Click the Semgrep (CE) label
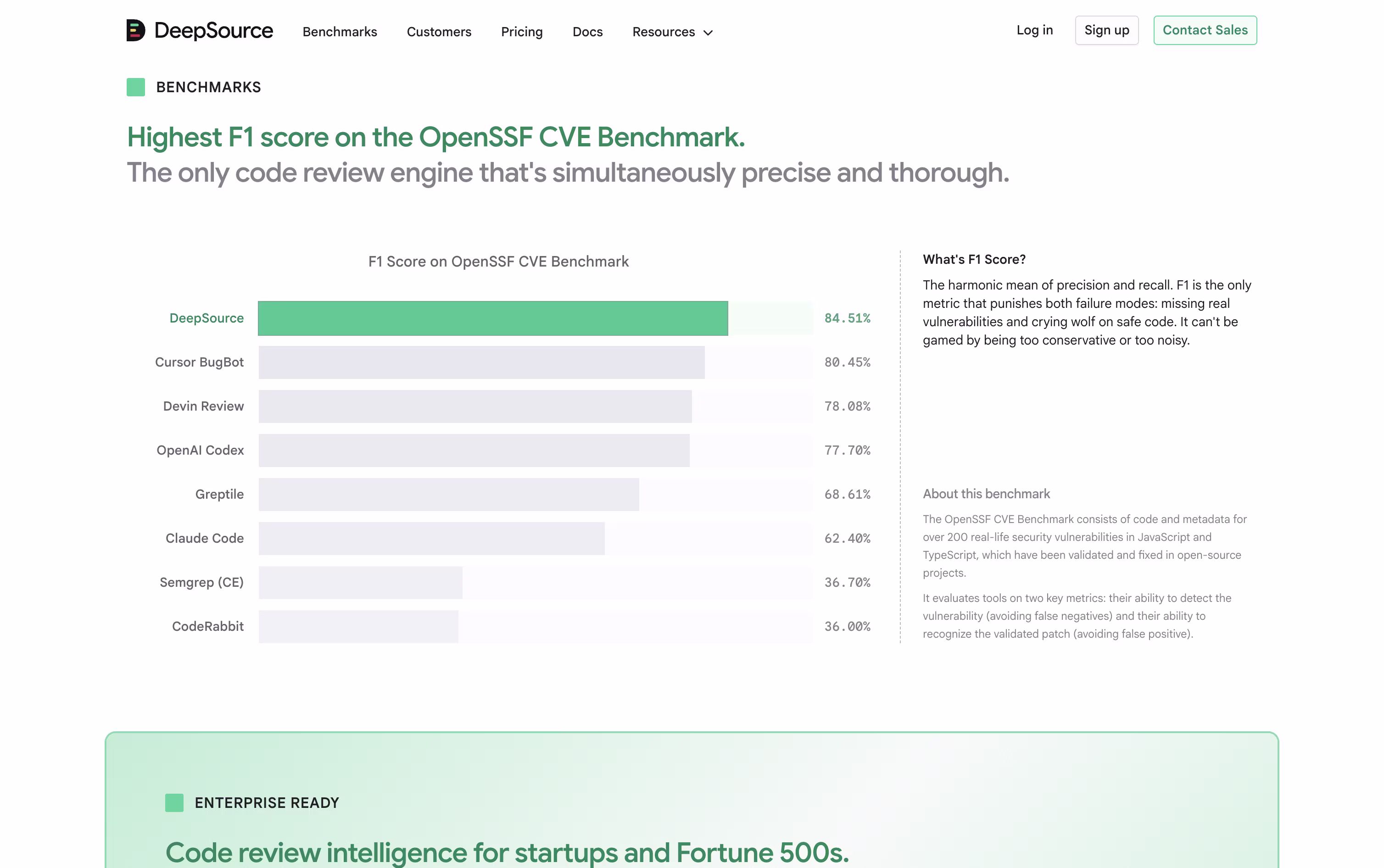1384x868 pixels. [x=201, y=583]
